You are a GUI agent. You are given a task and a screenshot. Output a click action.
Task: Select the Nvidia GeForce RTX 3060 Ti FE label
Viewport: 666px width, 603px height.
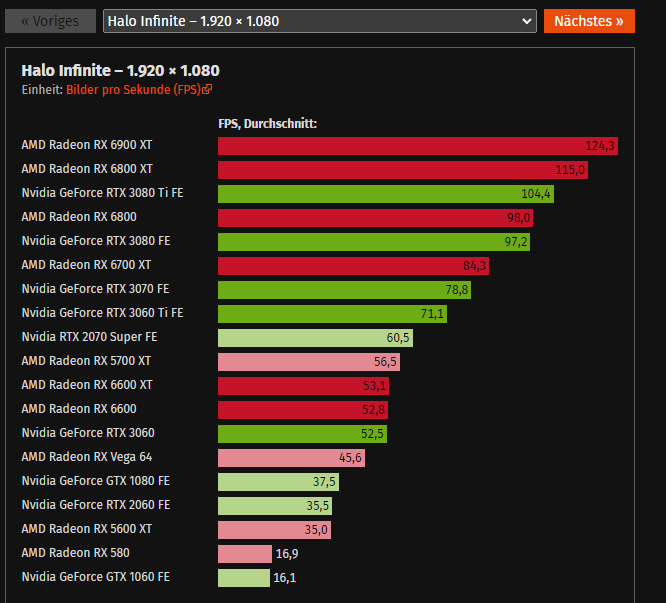pos(102,313)
